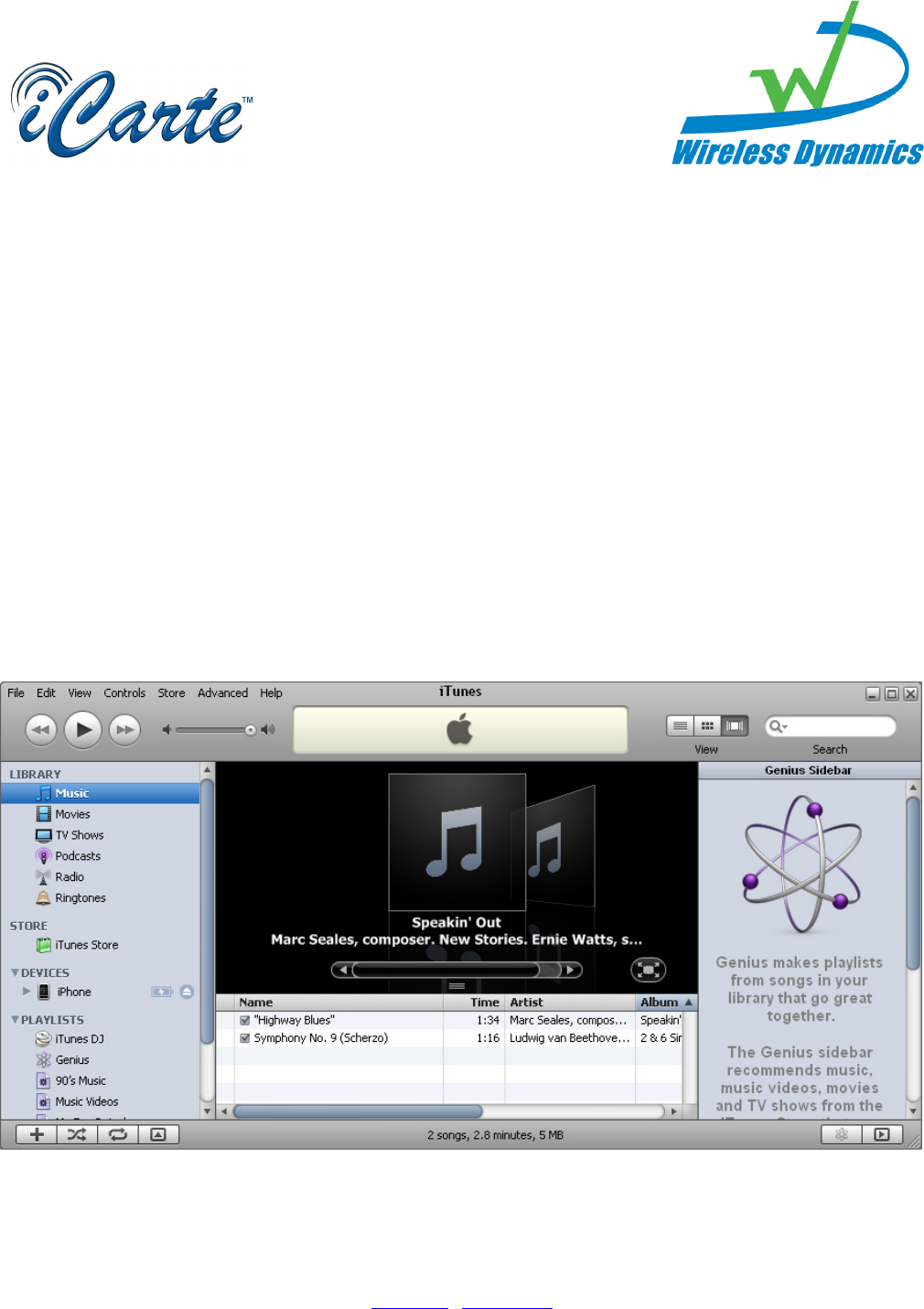Click the iTunes search field
Viewport: 924px width, 1309px height.
tap(830, 726)
